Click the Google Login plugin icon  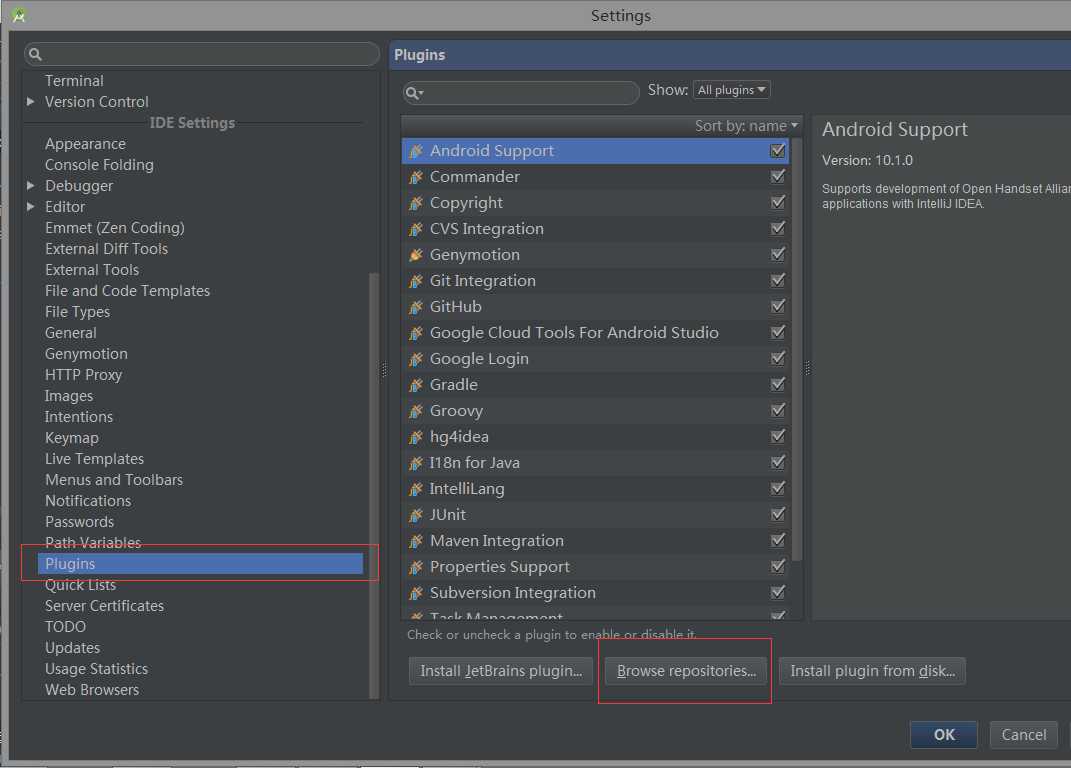click(416, 359)
